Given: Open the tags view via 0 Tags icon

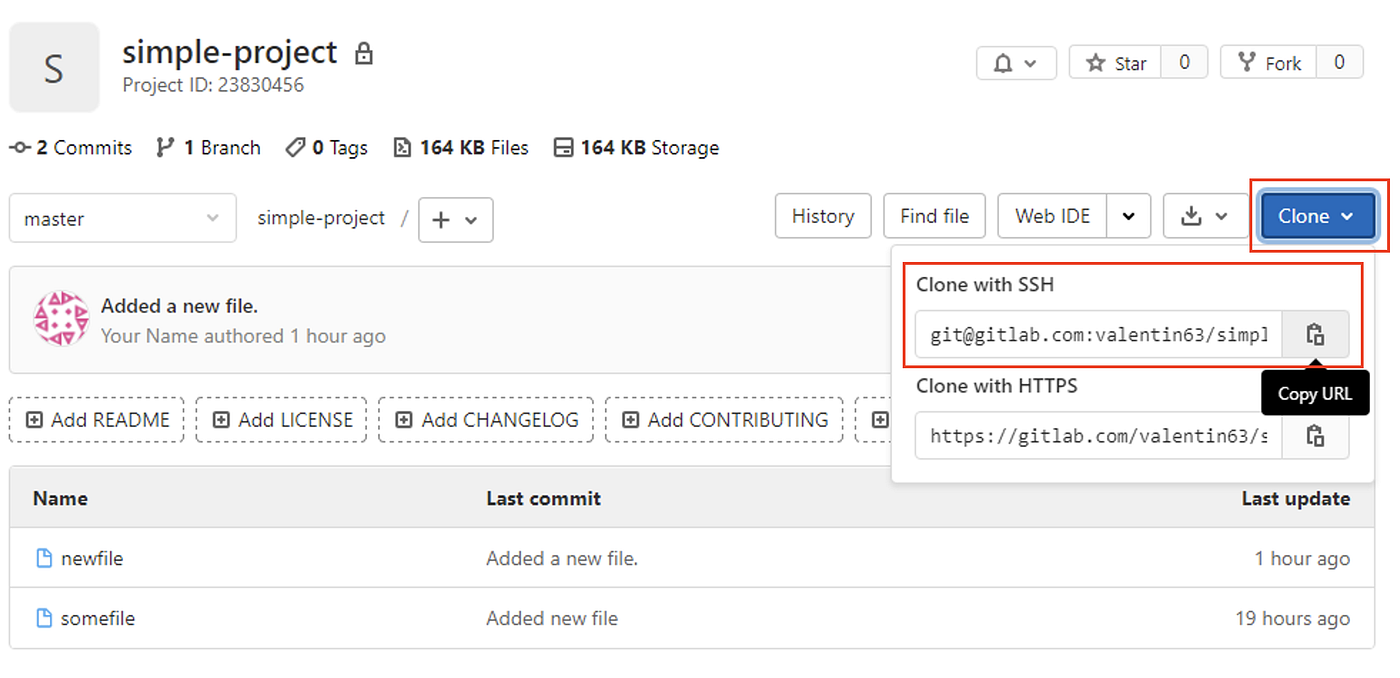Looking at the screenshot, I should [x=296, y=147].
